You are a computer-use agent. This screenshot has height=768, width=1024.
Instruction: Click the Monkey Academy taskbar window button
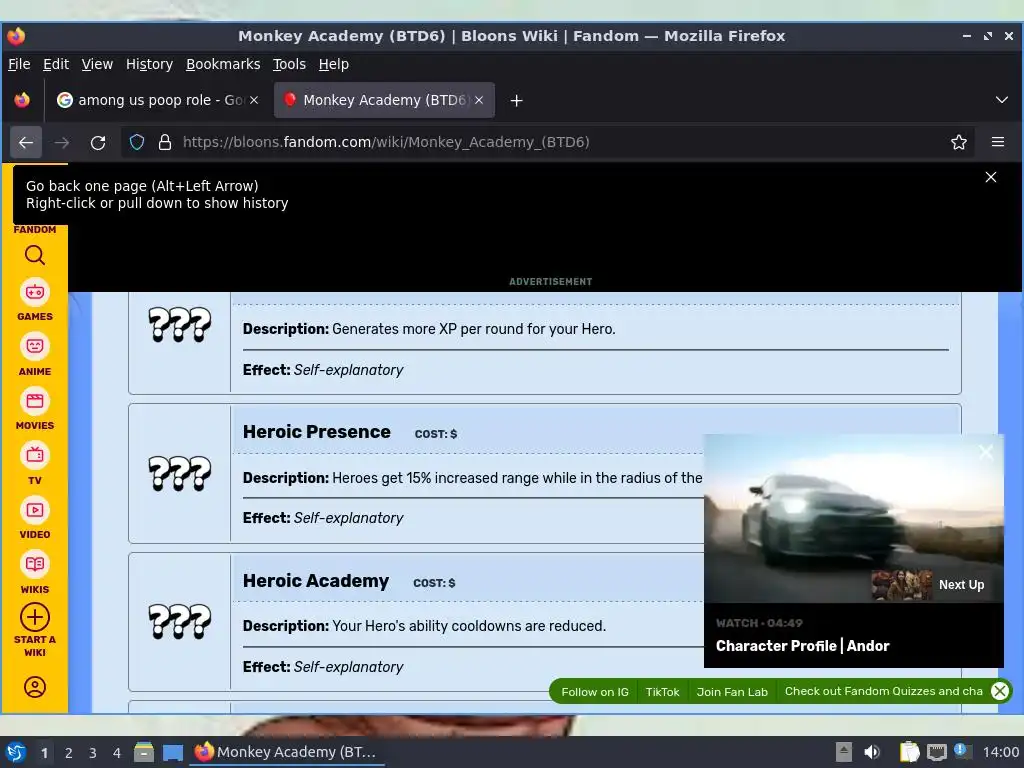point(287,752)
